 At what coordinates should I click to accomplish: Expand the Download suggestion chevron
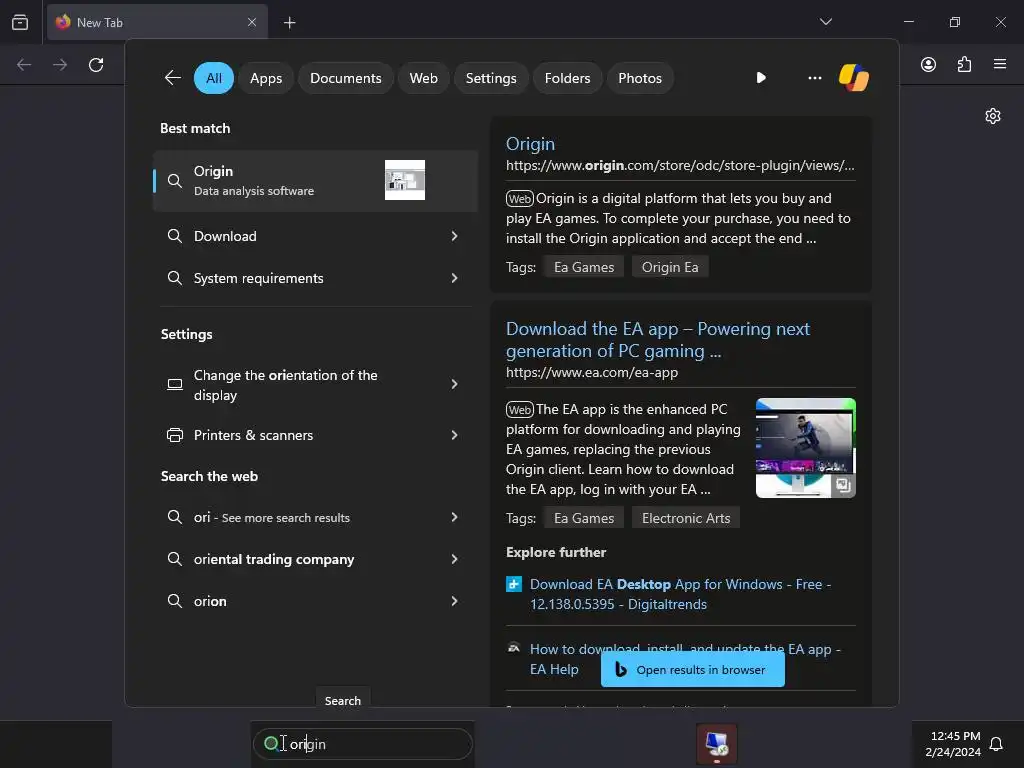[x=455, y=236]
